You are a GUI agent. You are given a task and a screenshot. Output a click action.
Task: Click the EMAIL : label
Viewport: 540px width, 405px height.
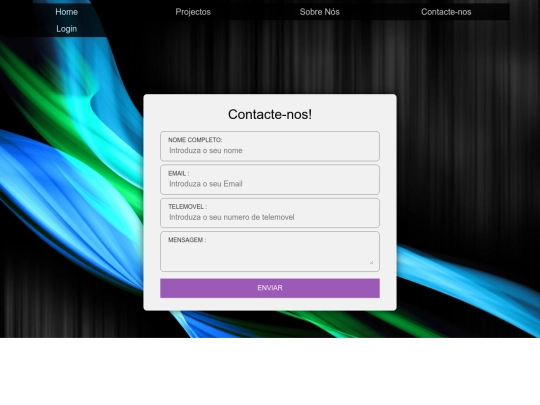(x=178, y=173)
